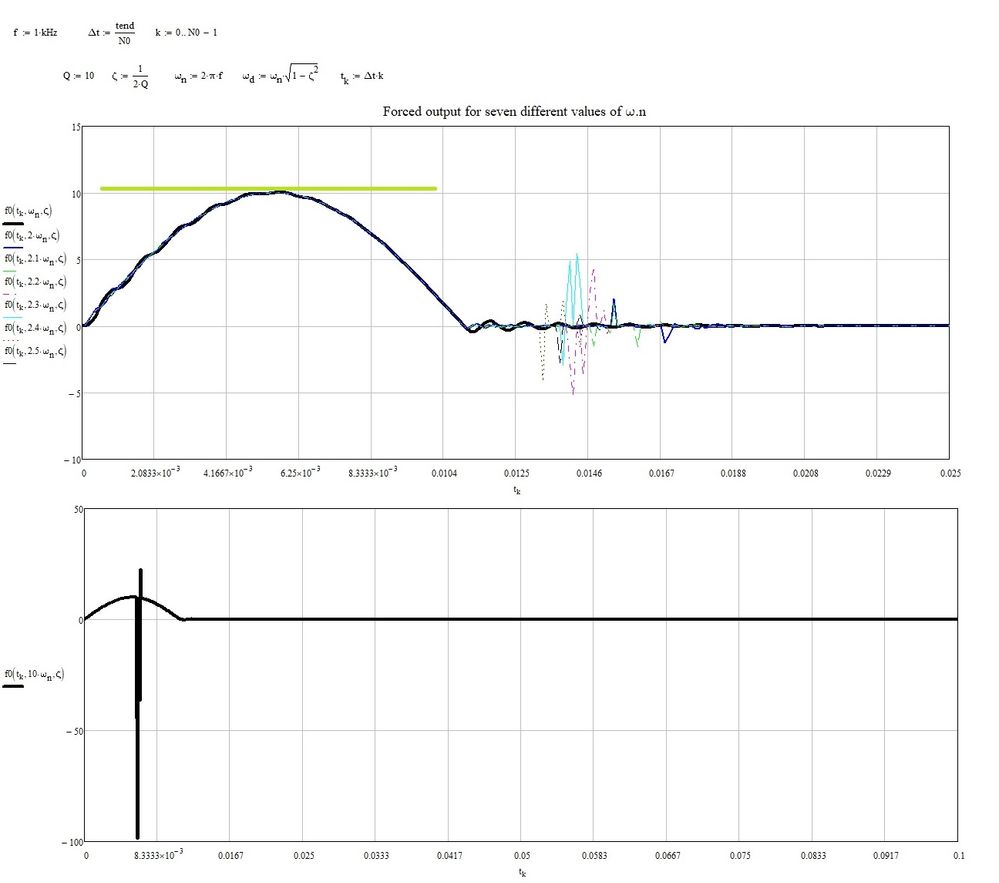The width and height of the screenshot is (999, 883).
Task: Click the legend entry f0(tk, 2.4·ωn, ζ)
Action: click(x=35, y=328)
